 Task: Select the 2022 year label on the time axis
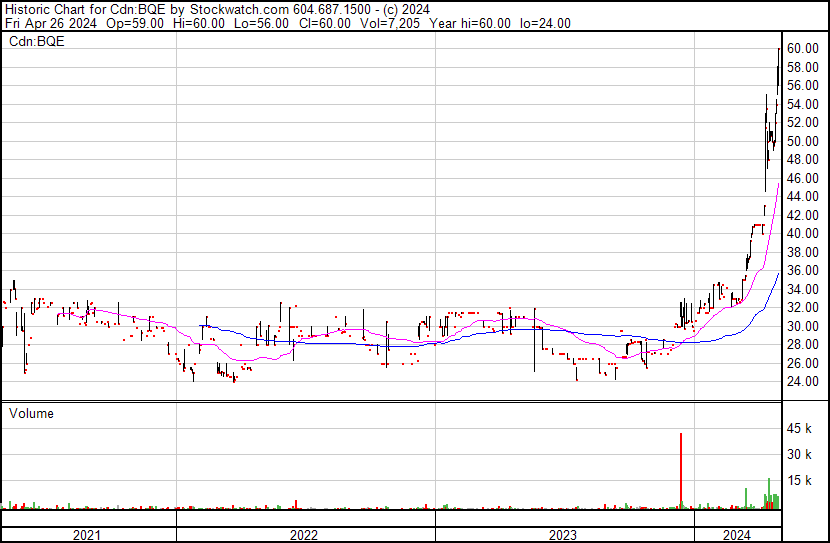point(304,535)
